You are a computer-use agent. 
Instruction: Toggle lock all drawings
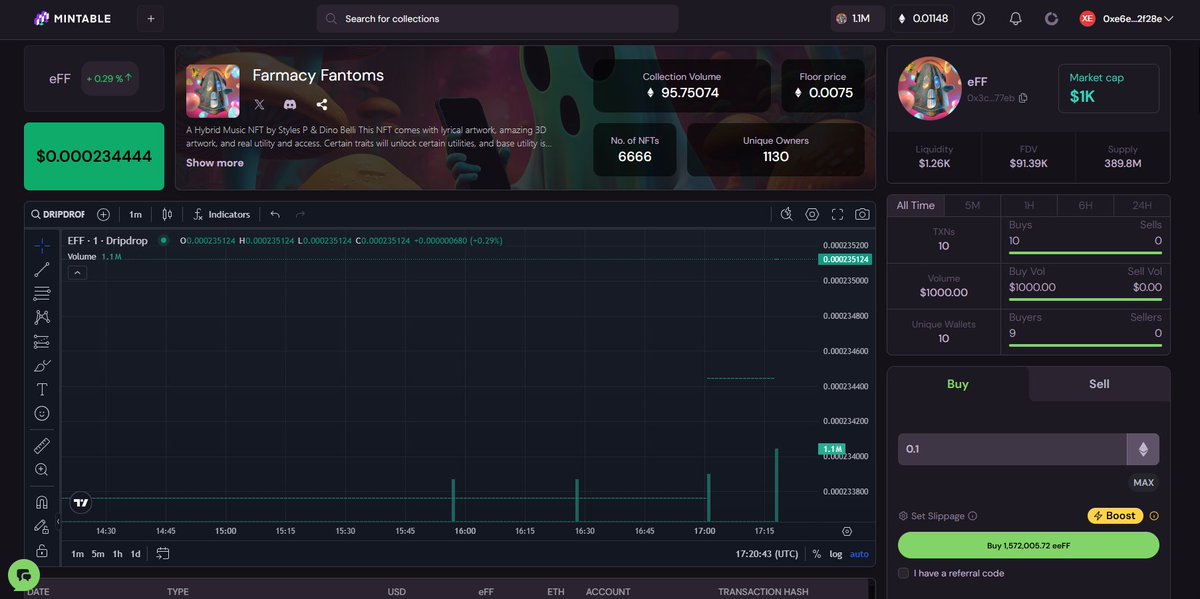(42, 550)
